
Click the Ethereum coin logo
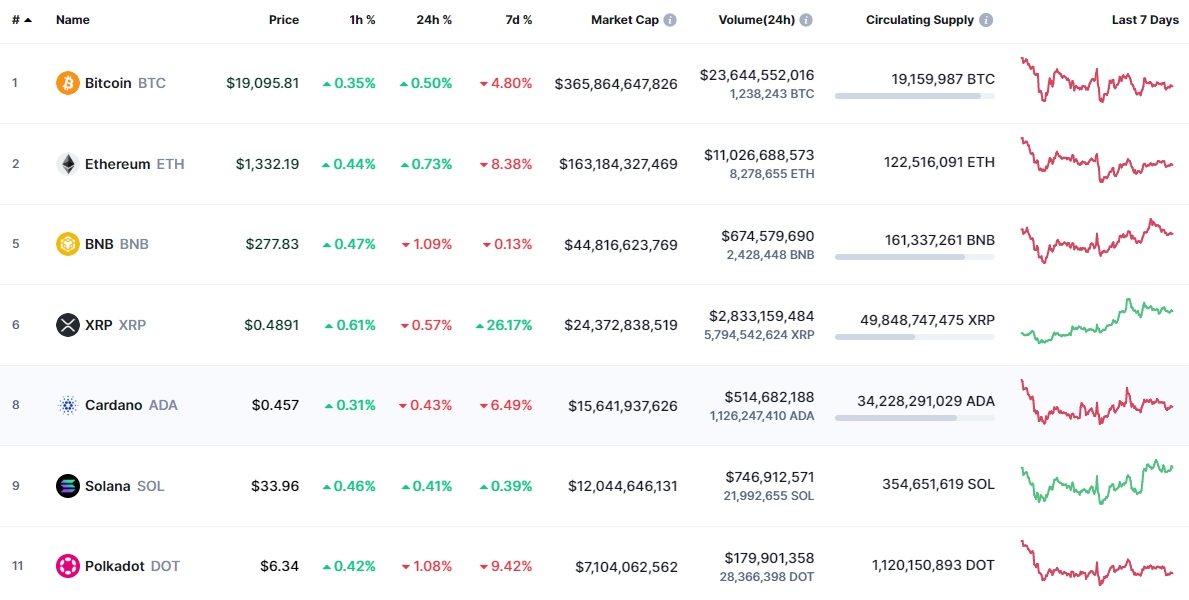point(67,164)
